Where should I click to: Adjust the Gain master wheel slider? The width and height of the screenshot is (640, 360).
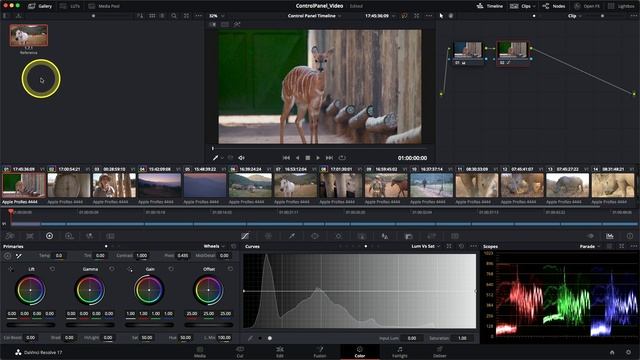(149, 325)
